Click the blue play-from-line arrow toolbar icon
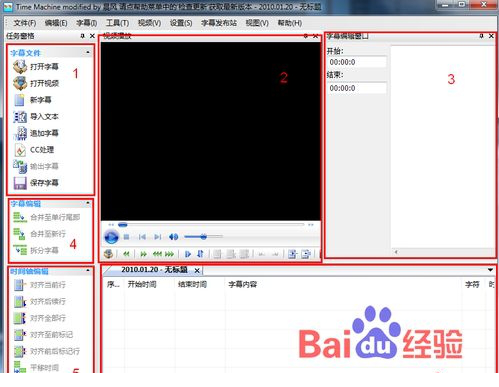 (x=188, y=254)
